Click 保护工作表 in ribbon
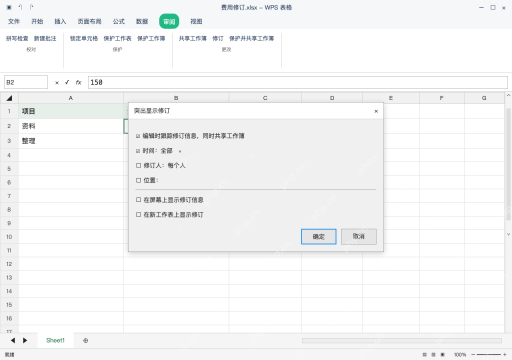Screen dimensions: 512x360 pos(118,39)
